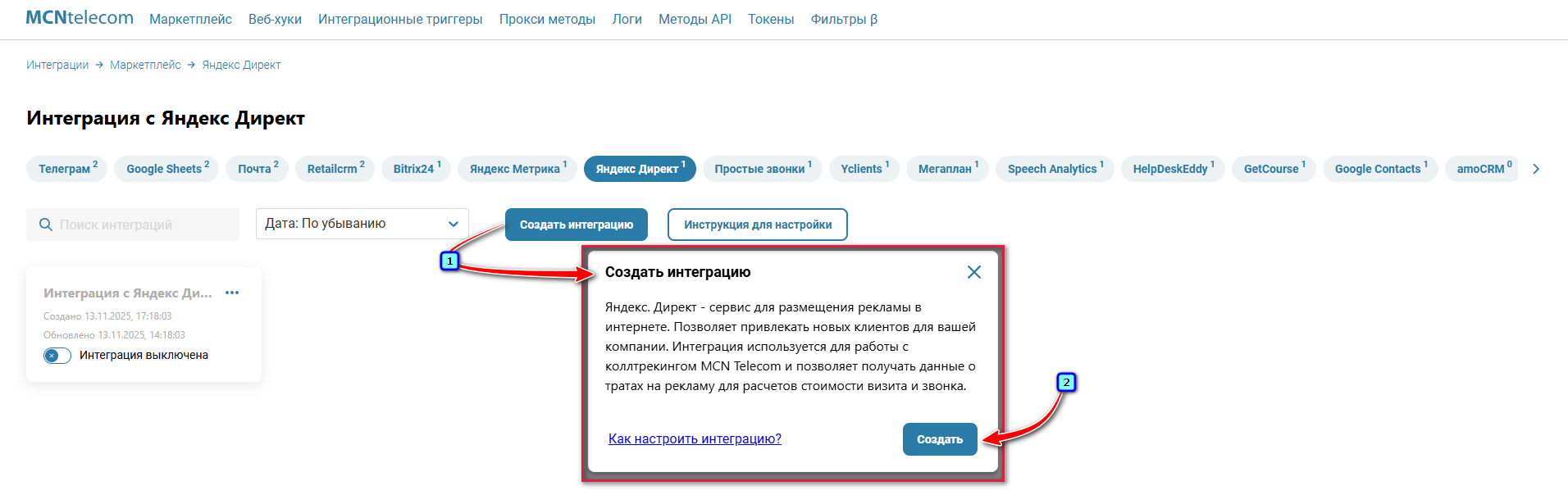Select the GetCourse integration chip
This screenshot has width=1568, height=504.
point(1274,169)
